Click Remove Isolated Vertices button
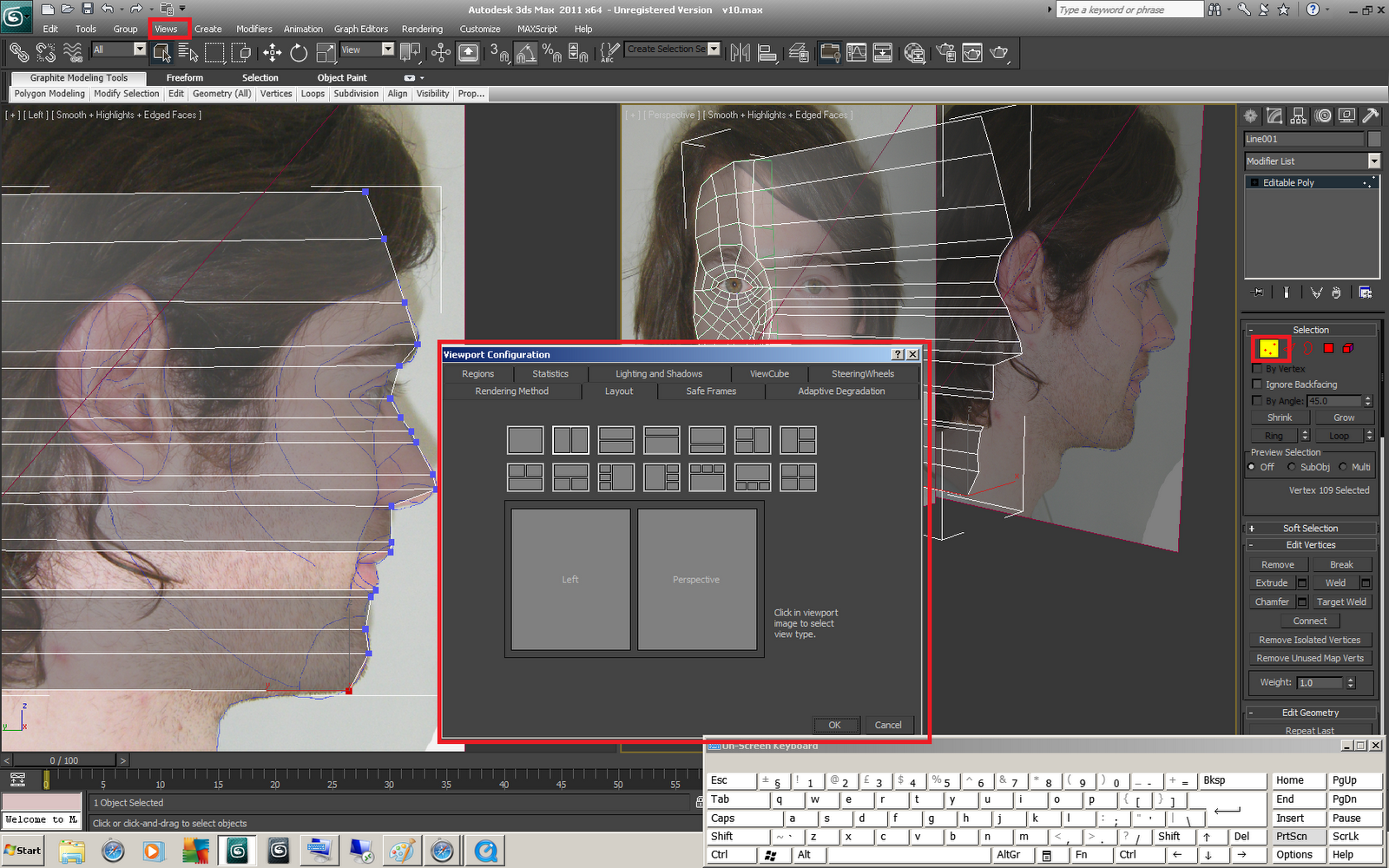The height and width of the screenshot is (868, 1389). coord(1310,640)
